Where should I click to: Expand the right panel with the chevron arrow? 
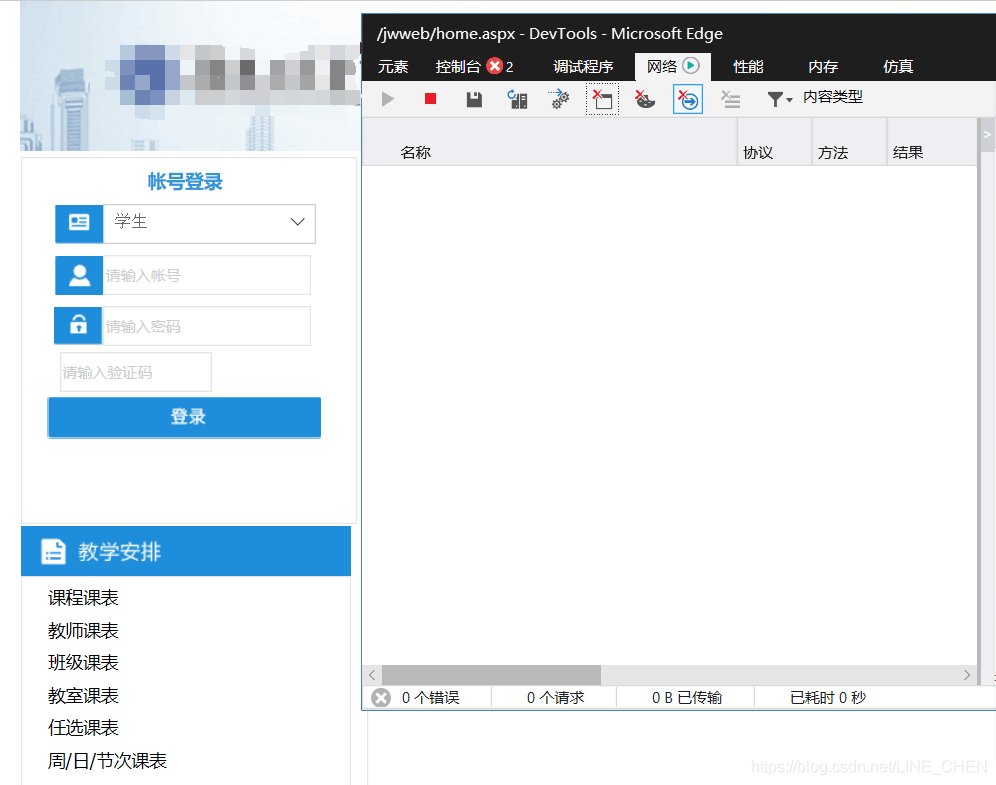pyautogui.click(x=985, y=133)
